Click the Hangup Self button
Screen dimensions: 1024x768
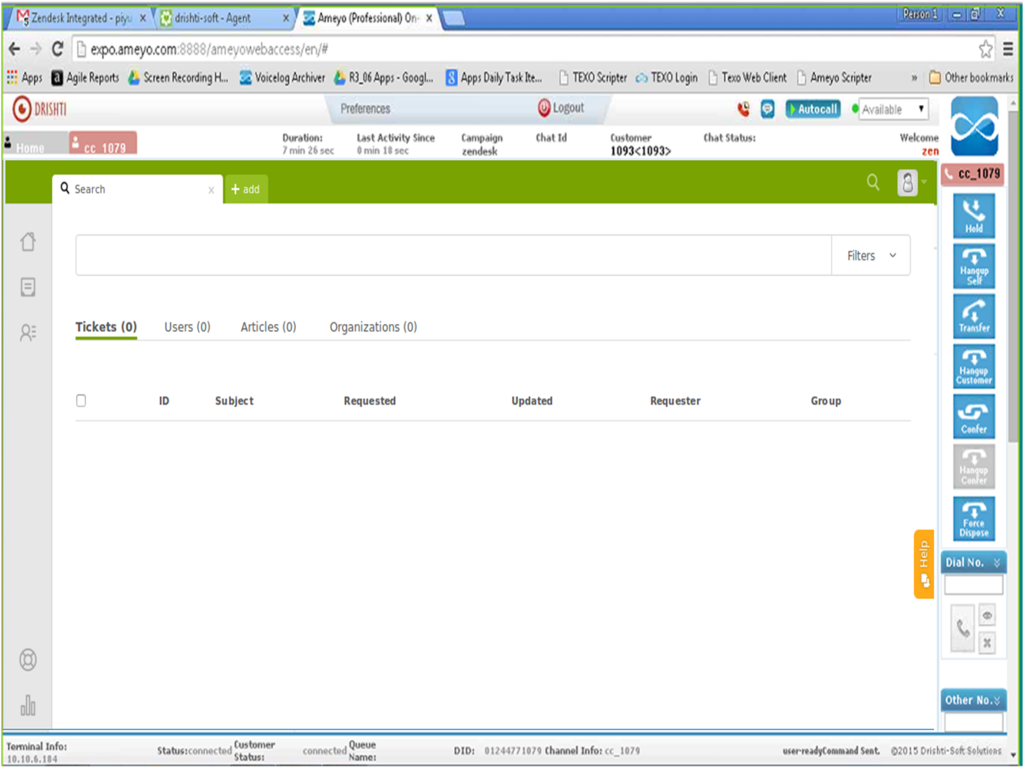point(973,266)
